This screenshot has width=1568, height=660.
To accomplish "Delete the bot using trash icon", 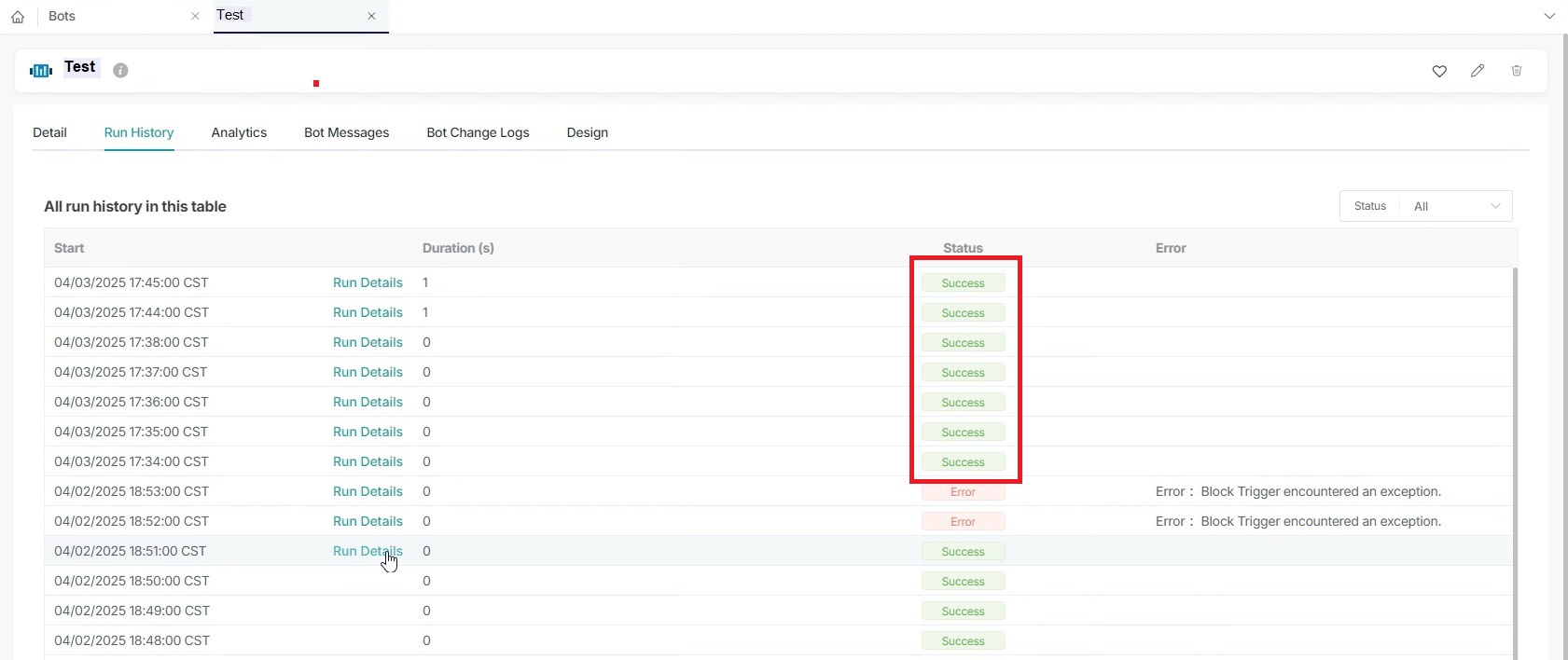I will (1517, 71).
